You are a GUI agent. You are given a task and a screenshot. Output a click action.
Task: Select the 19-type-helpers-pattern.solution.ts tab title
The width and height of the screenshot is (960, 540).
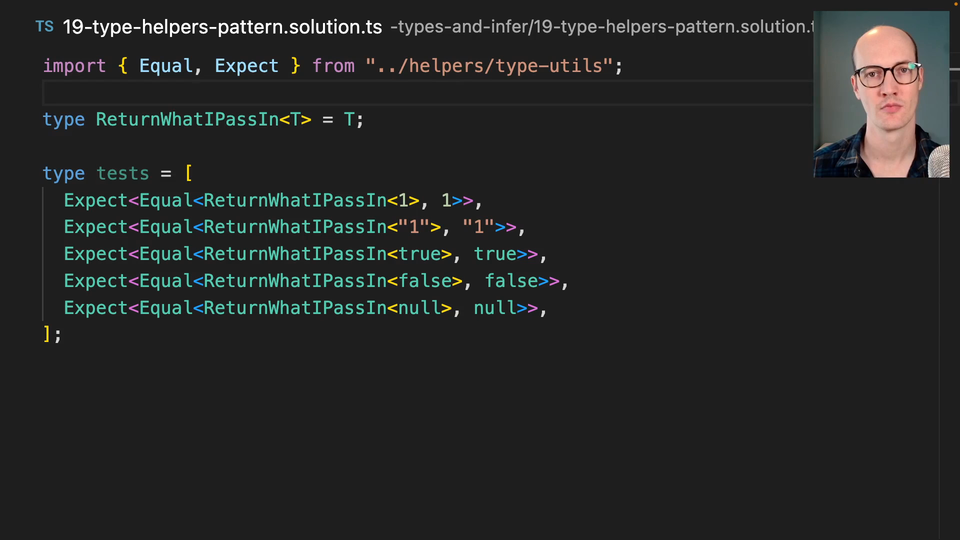click(222, 27)
